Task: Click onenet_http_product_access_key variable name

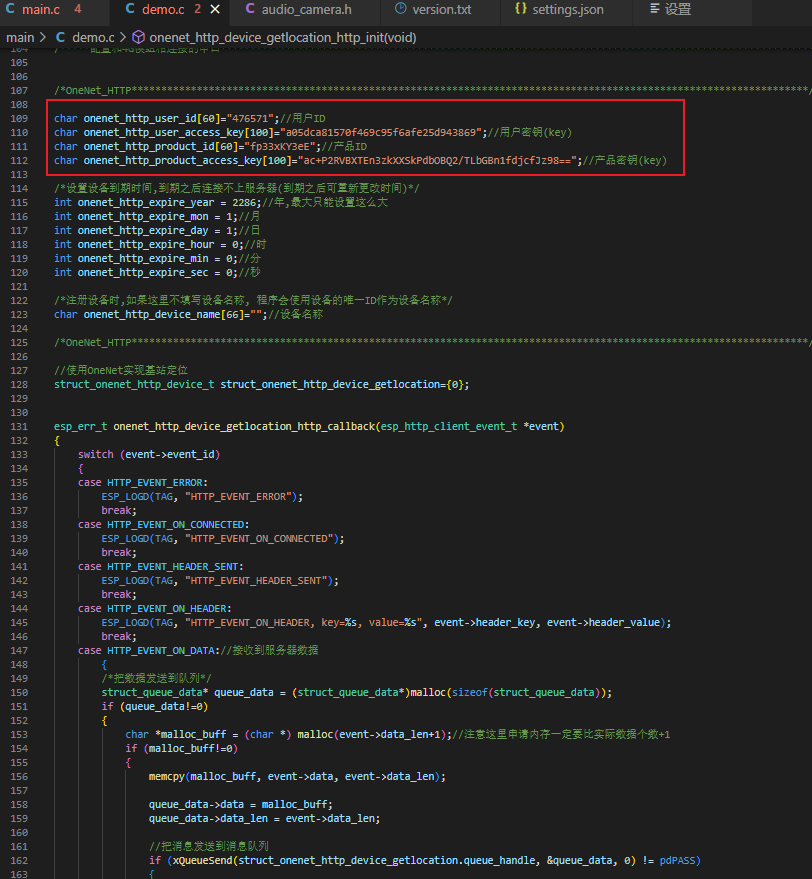Action: pyautogui.click(x=173, y=160)
